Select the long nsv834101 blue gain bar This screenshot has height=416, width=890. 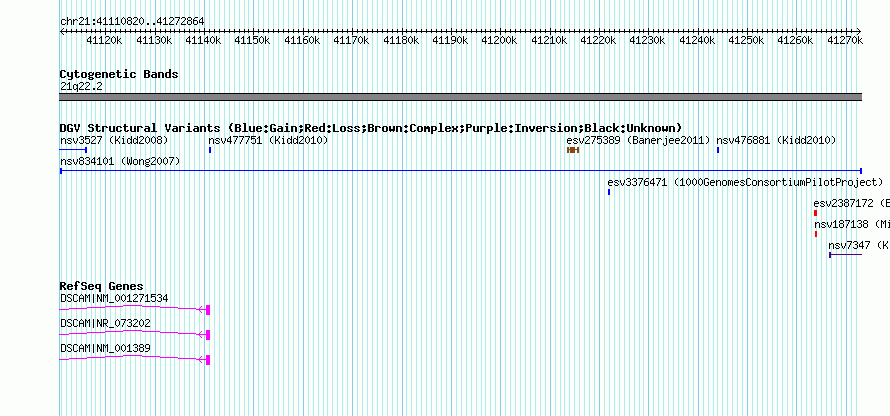(460, 171)
